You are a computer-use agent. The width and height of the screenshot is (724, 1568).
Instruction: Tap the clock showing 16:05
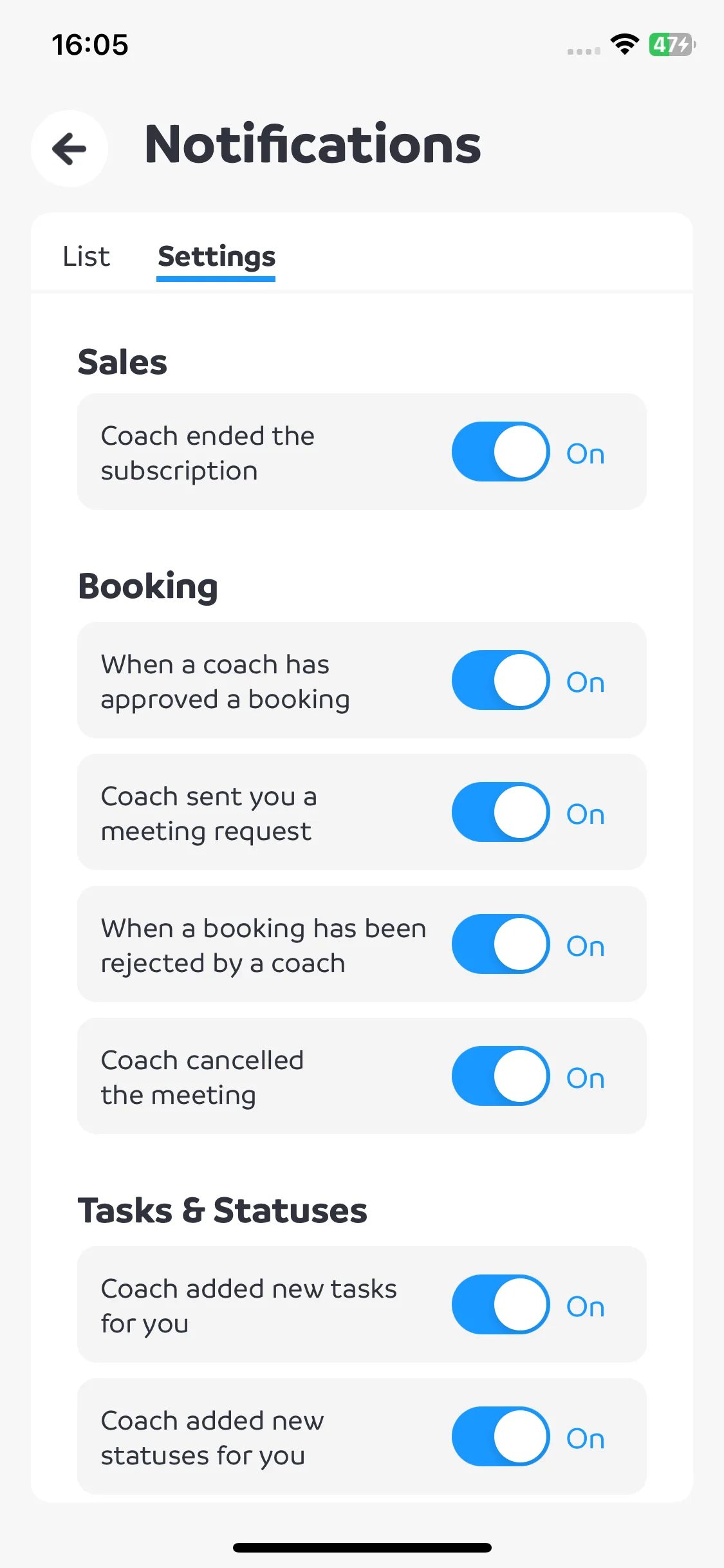(90, 44)
